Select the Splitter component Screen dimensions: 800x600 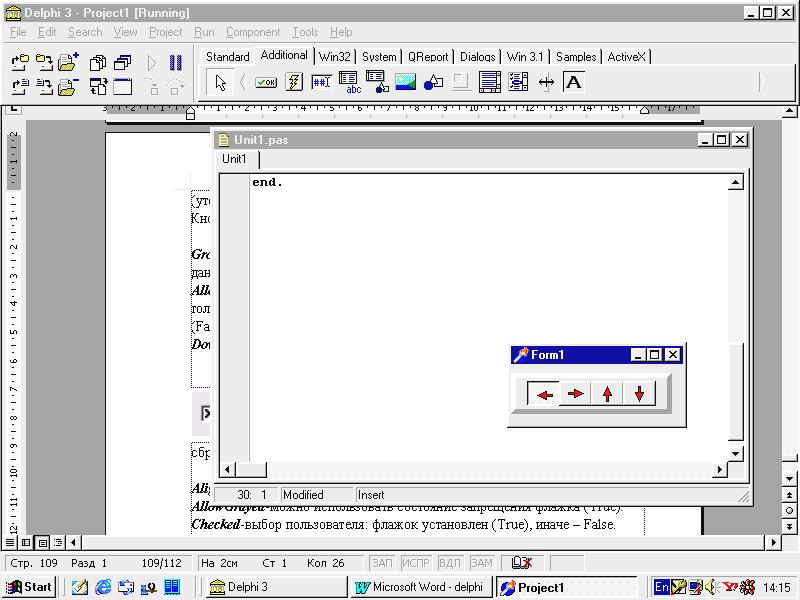tap(546, 82)
